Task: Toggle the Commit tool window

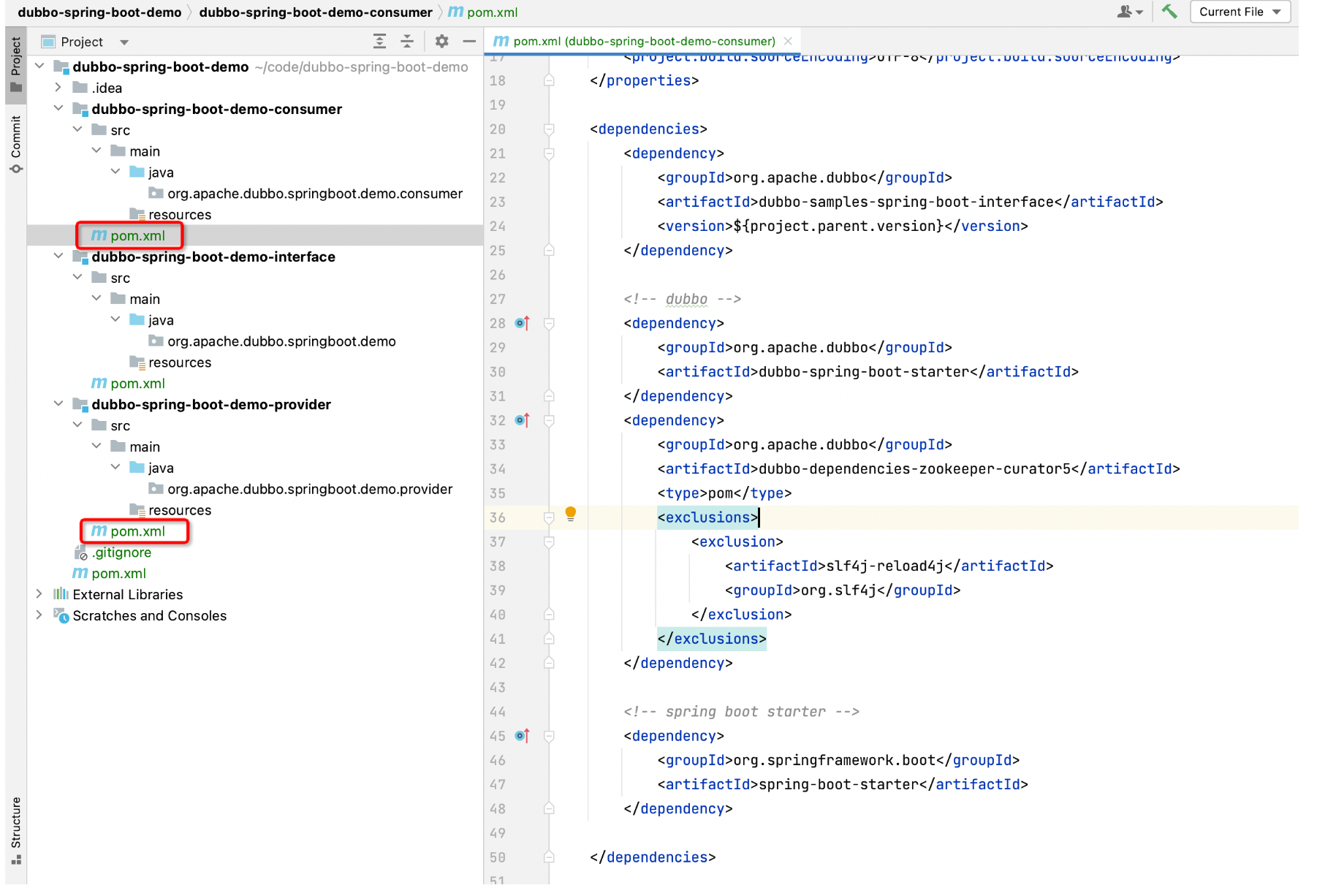Action: coord(16,143)
